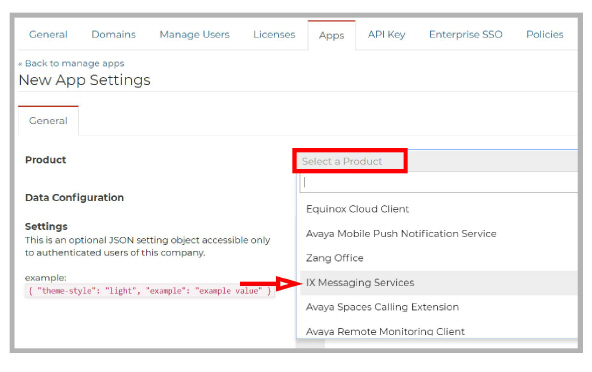Focus the product search input field
592x372 pixels.
click(439, 183)
